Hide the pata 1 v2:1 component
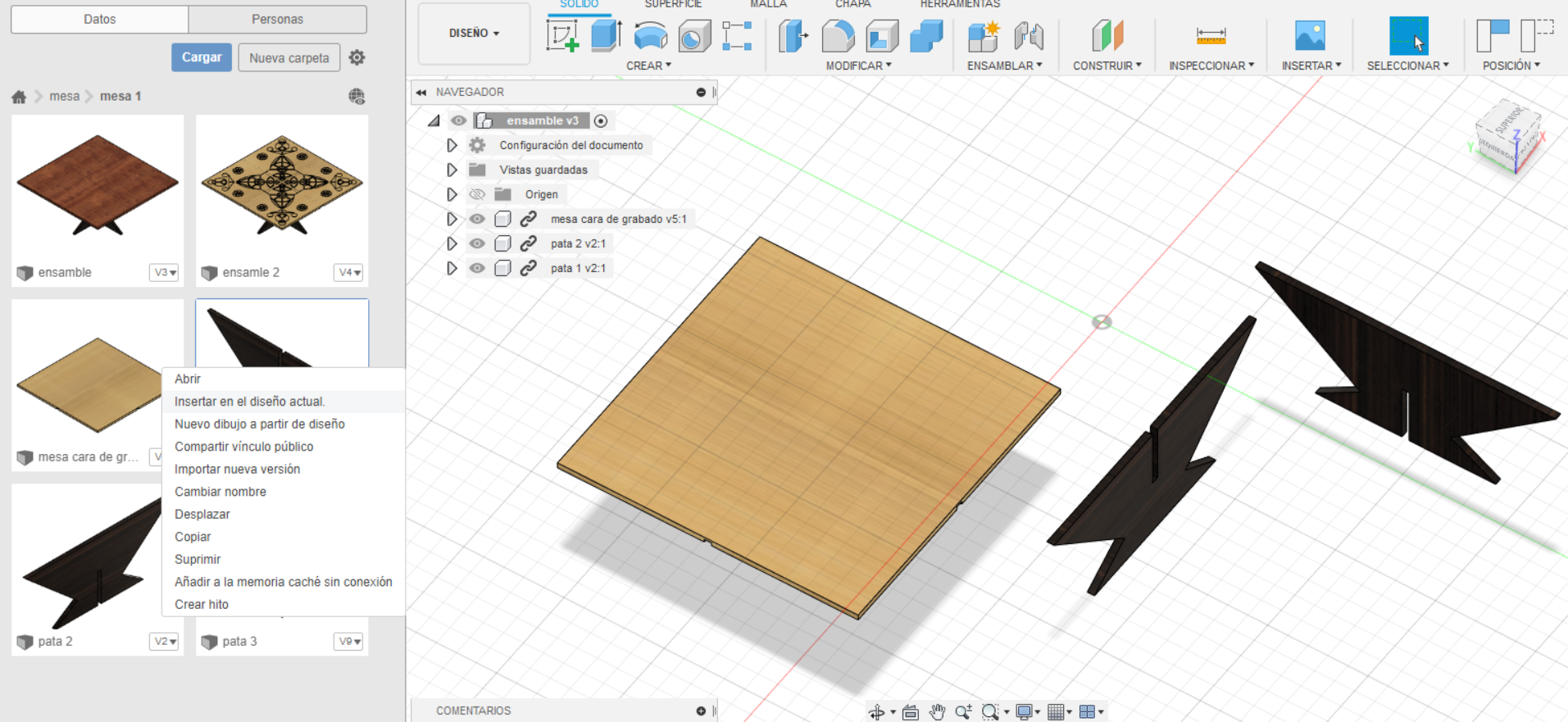The image size is (1568, 722). tap(477, 268)
